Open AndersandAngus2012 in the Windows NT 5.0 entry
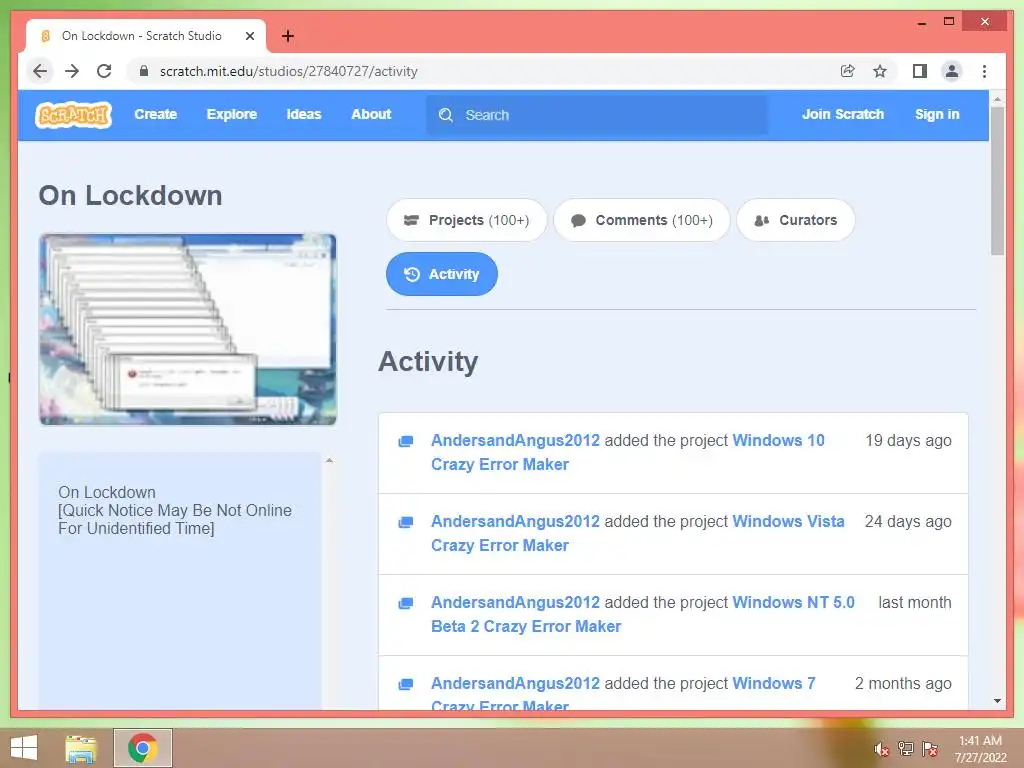The width and height of the screenshot is (1024, 768). 515,603
